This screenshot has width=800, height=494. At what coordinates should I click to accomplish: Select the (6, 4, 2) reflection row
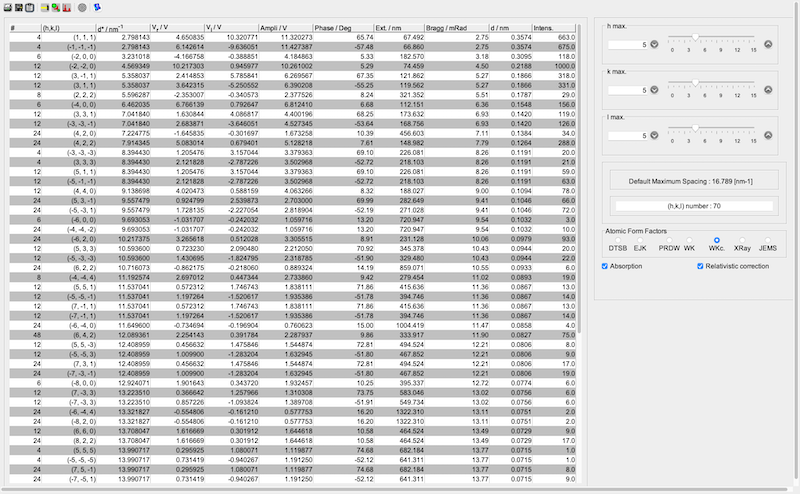[292, 335]
